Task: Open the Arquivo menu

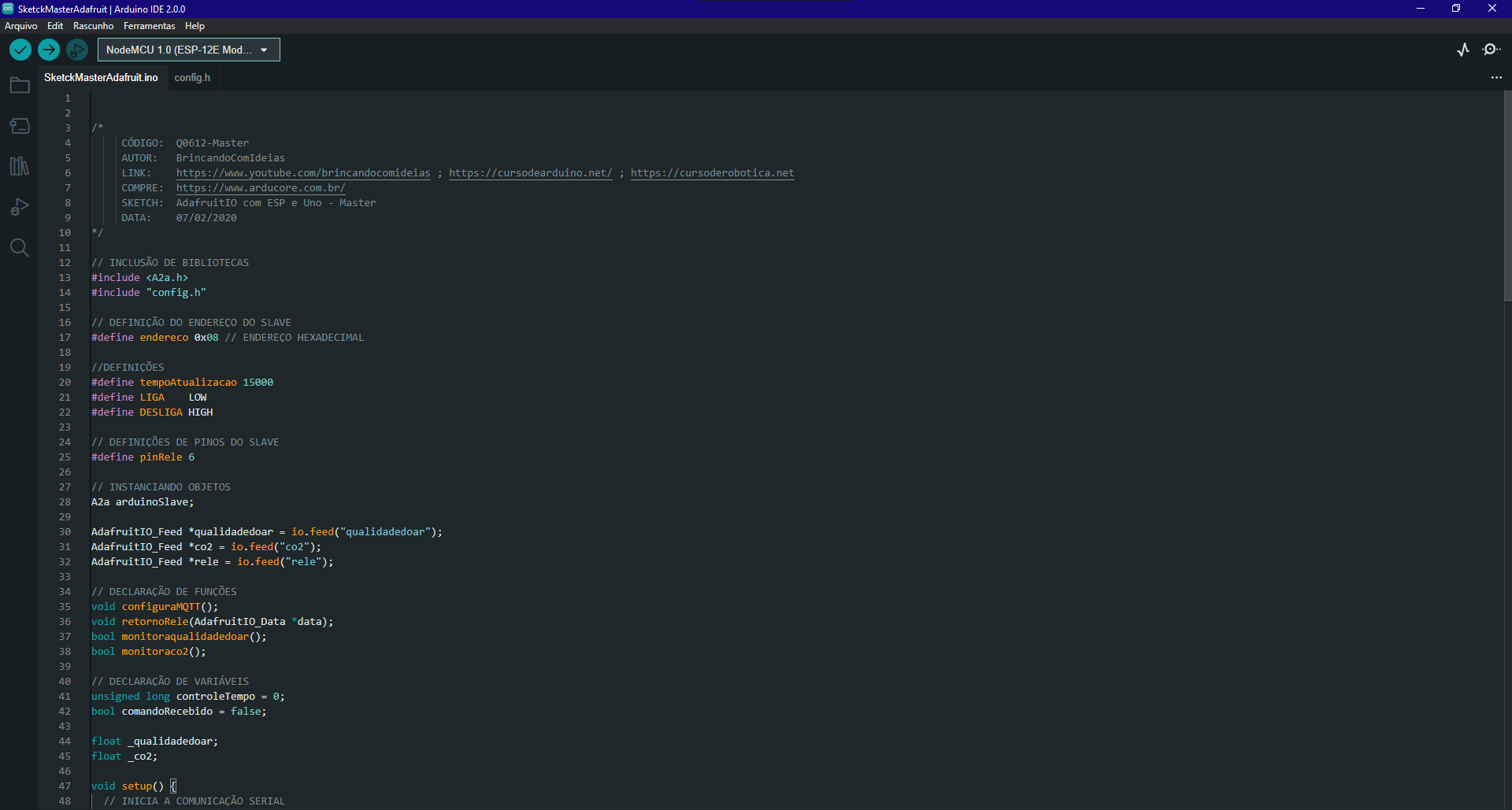Action: tap(21, 26)
